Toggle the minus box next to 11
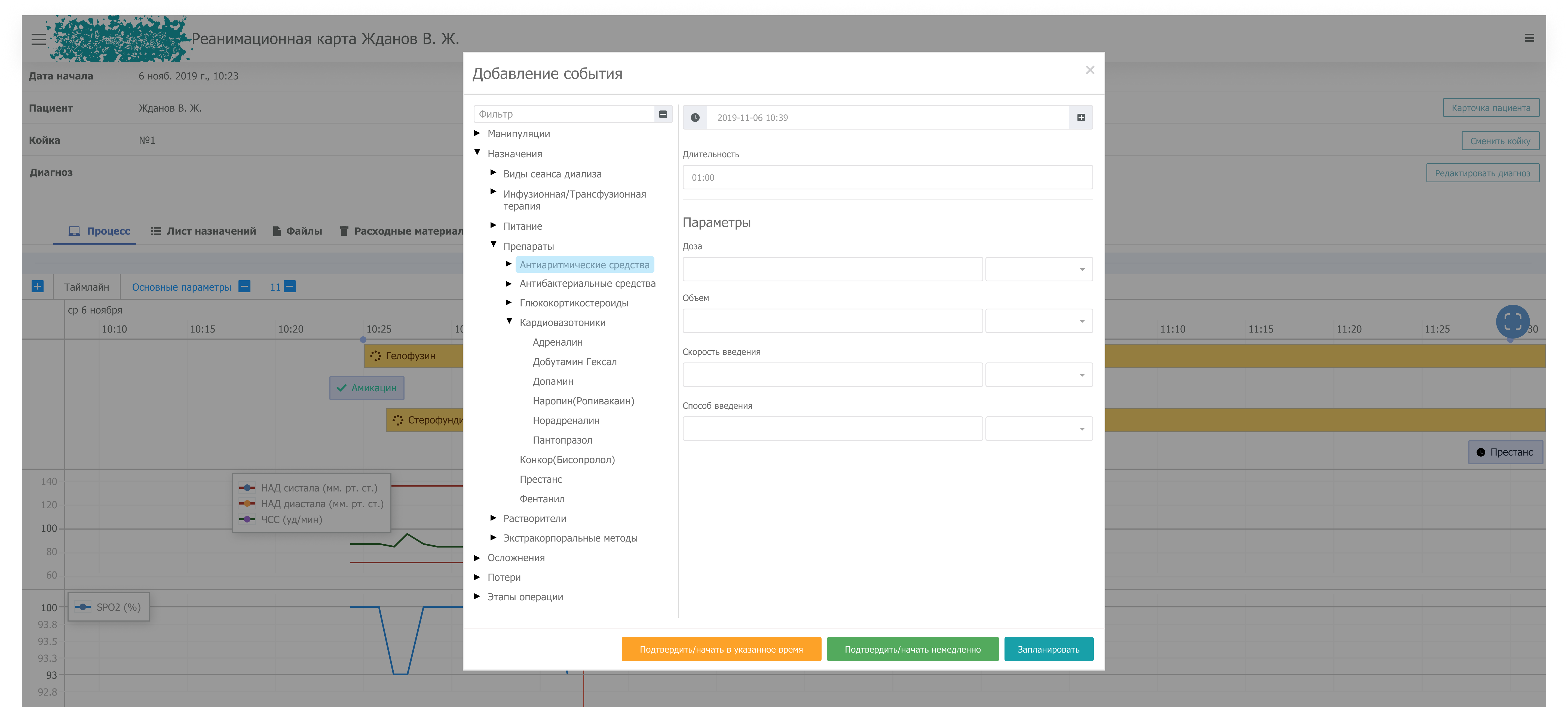This screenshot has height=707, width=1568. tap(290, 287)
